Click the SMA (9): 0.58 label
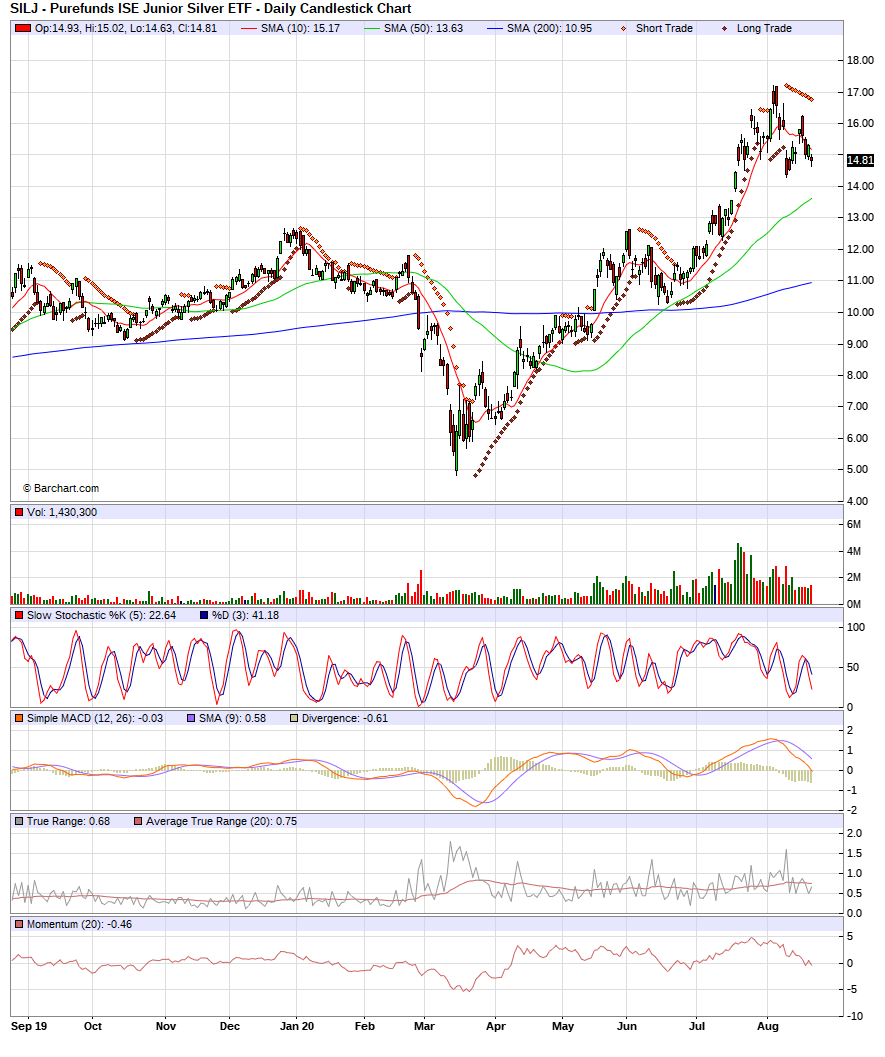Viewport: 885px width, 1057px height. [x=233, y=719]
